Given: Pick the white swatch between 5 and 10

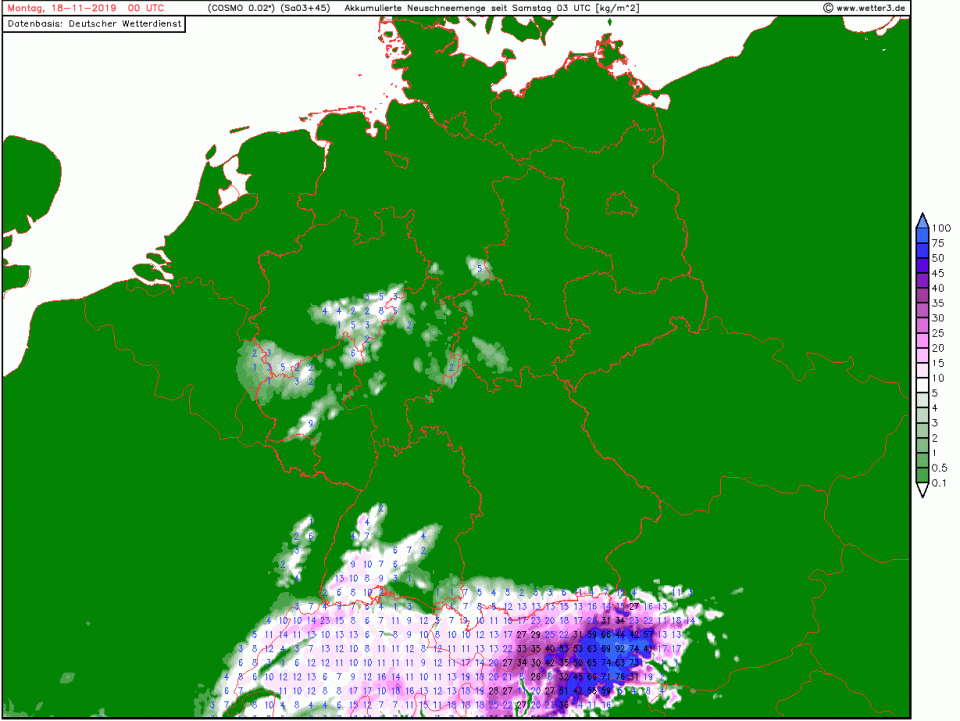Looking at the screenshot, I should point(923,385).
